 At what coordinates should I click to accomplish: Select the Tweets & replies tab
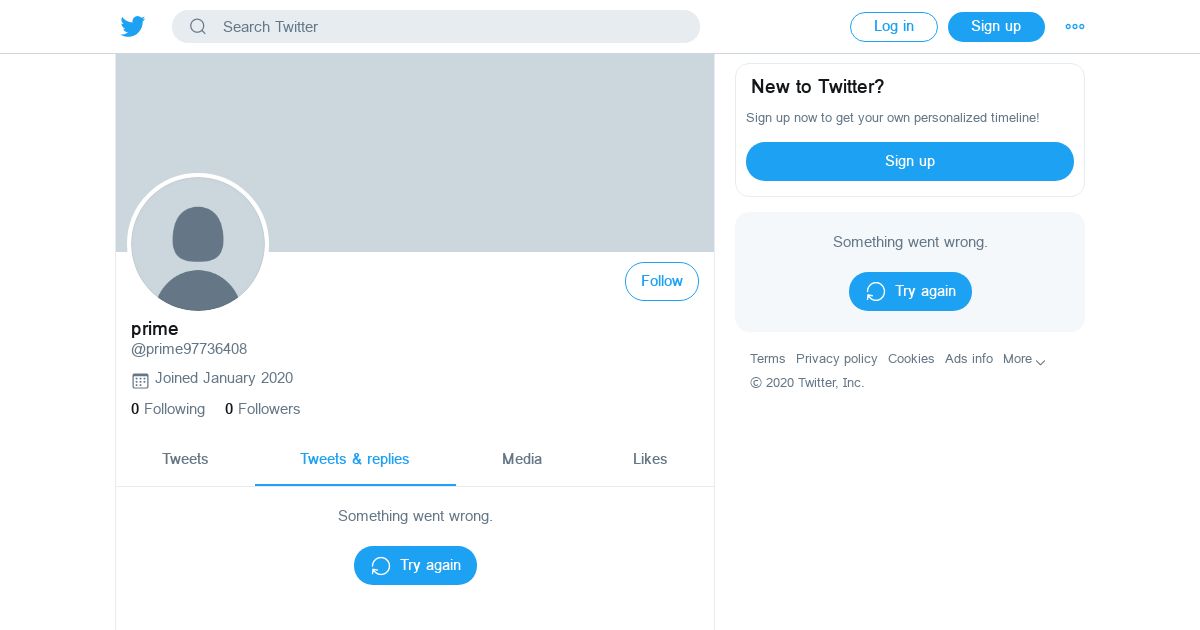pos(355,460)
